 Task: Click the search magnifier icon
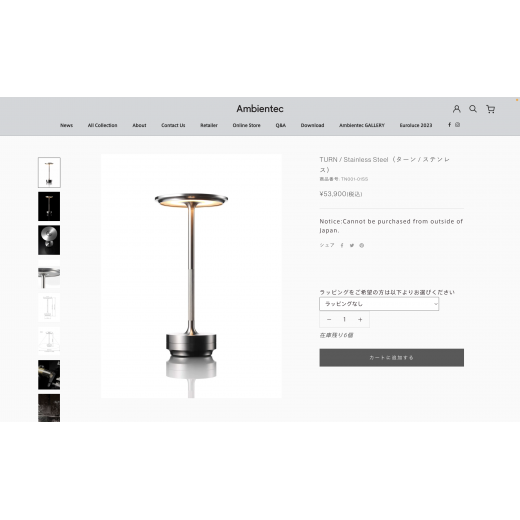(x=473, y=109)
